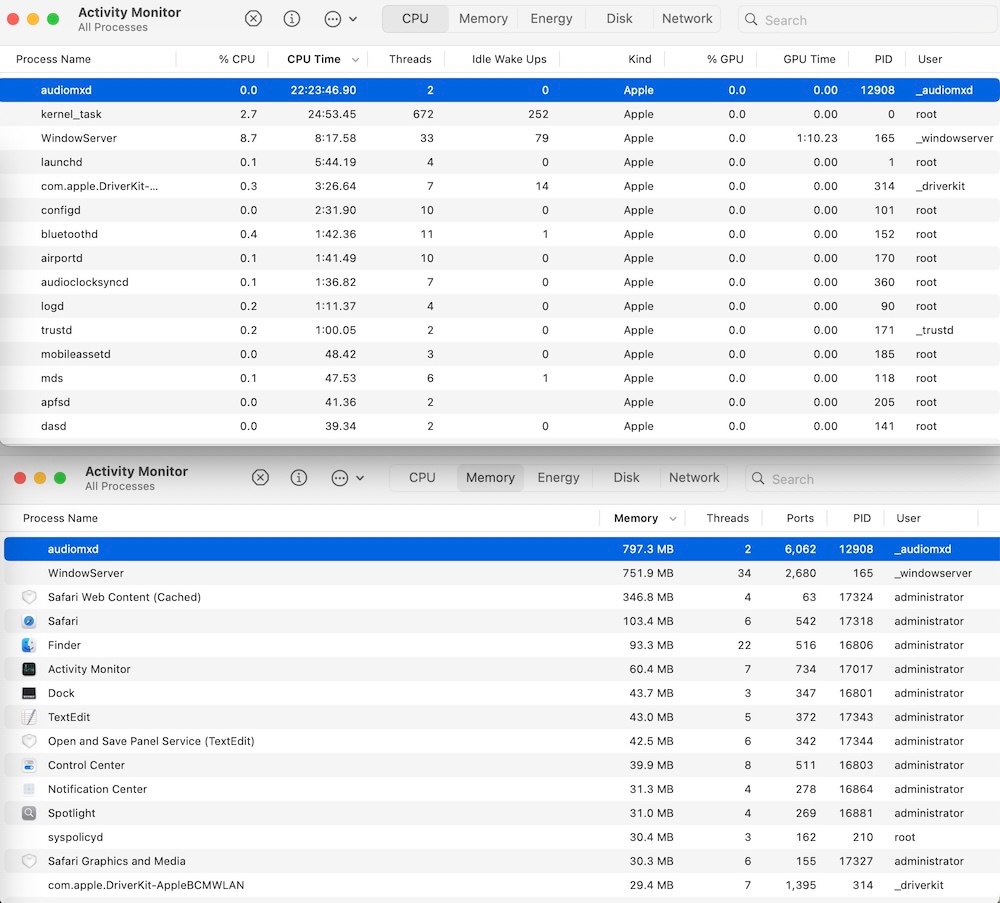Select the WindowServer row in the Memory window

coord(502,573)
